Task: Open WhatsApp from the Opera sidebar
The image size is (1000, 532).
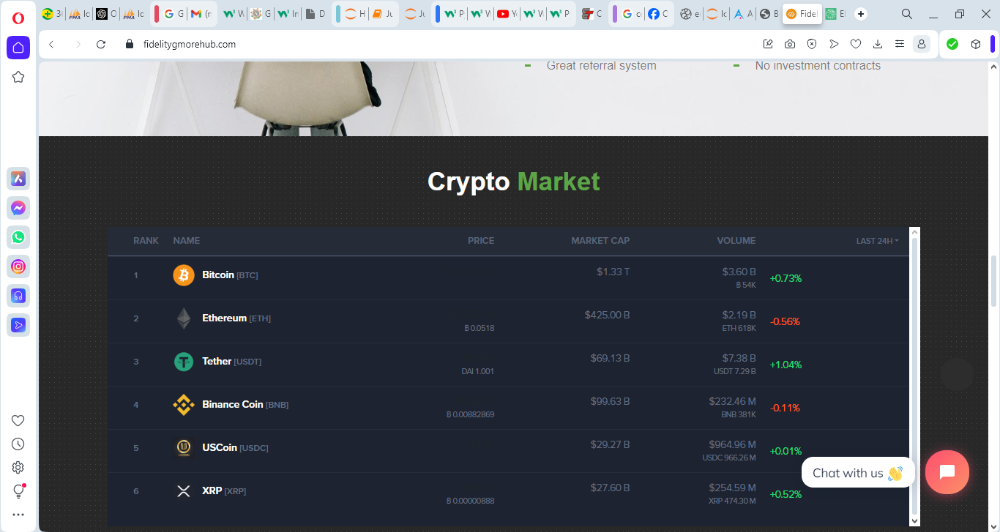Action: (18, 237)
